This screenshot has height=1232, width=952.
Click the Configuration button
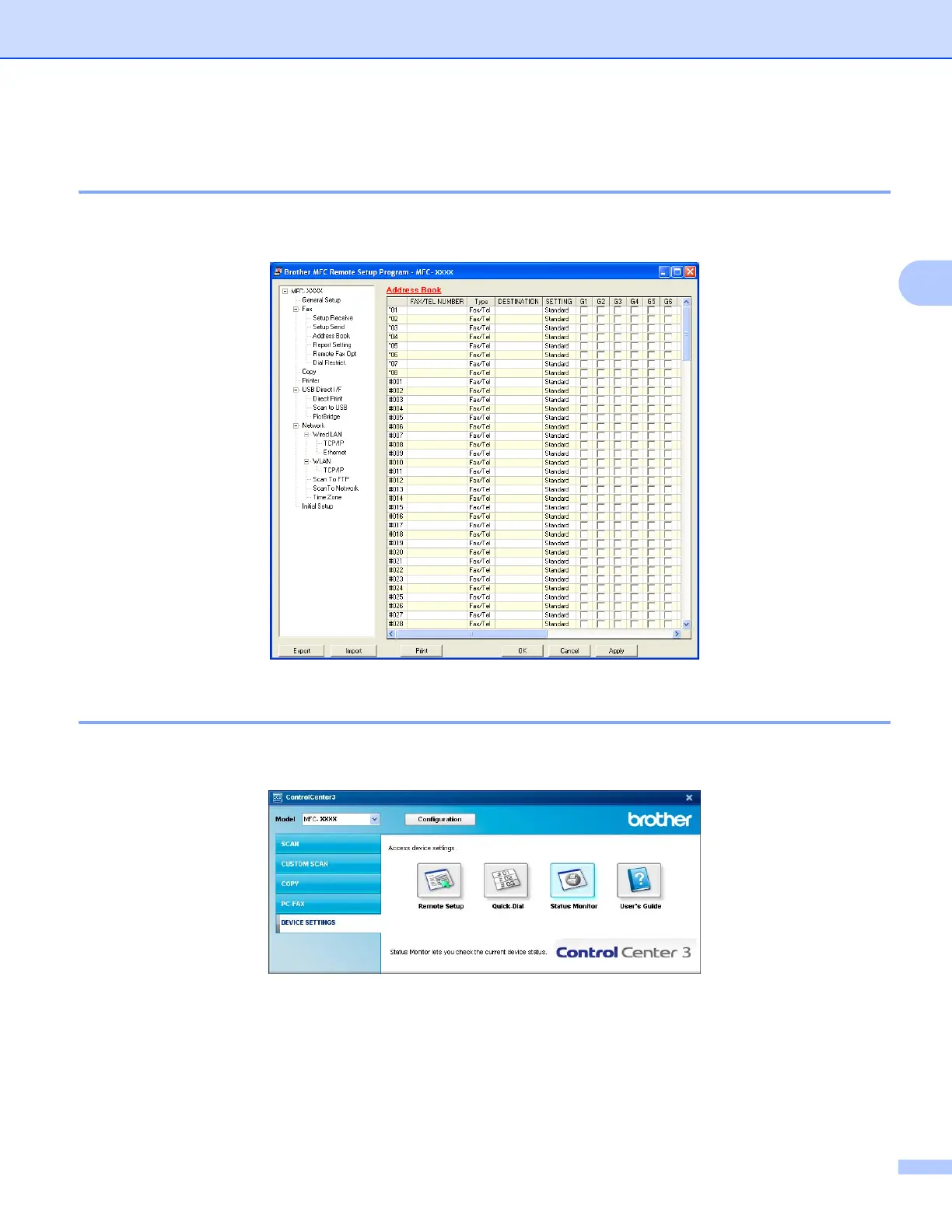coord(440,819)
